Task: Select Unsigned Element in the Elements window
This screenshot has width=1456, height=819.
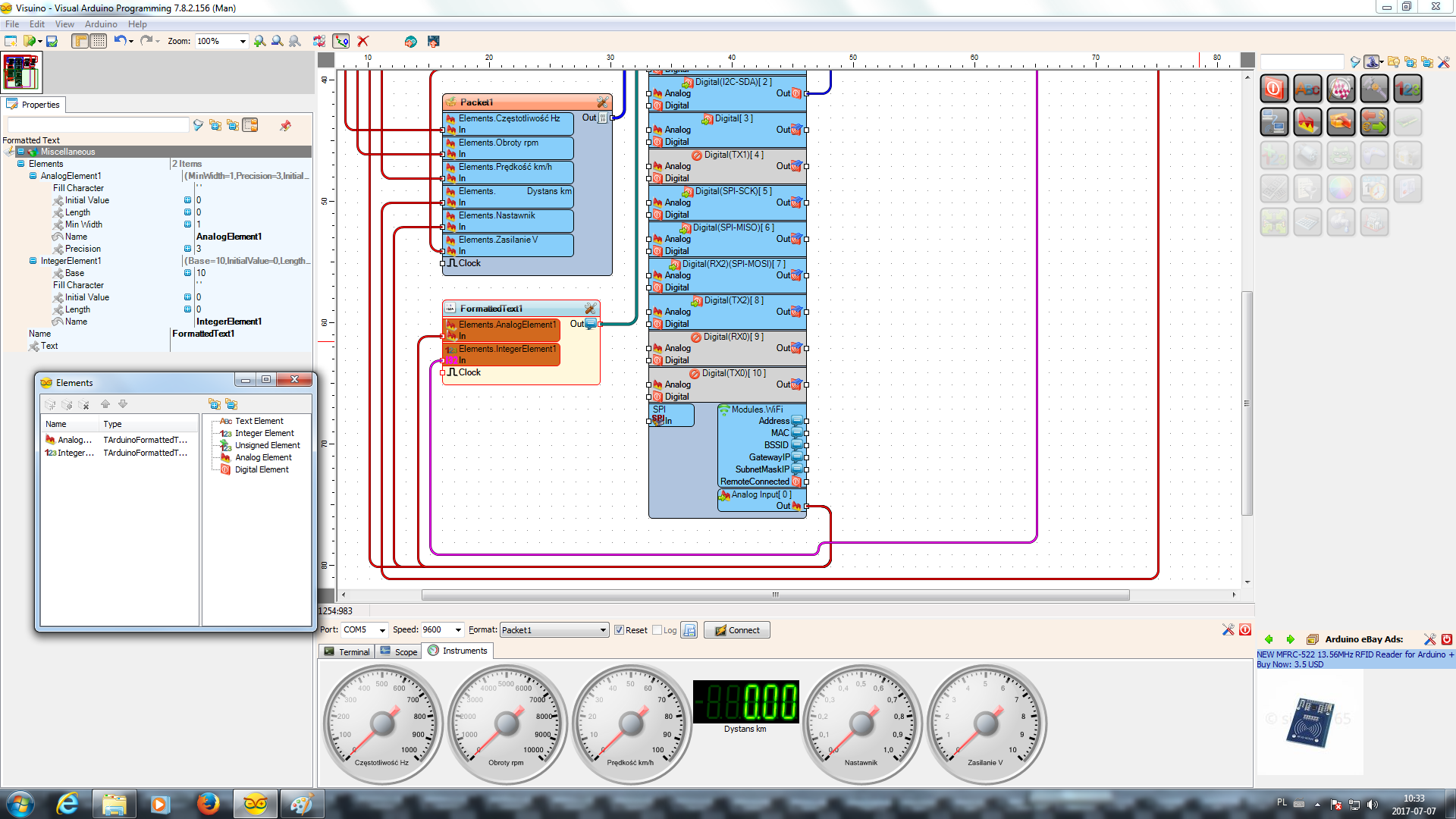Action: (267, 445)
